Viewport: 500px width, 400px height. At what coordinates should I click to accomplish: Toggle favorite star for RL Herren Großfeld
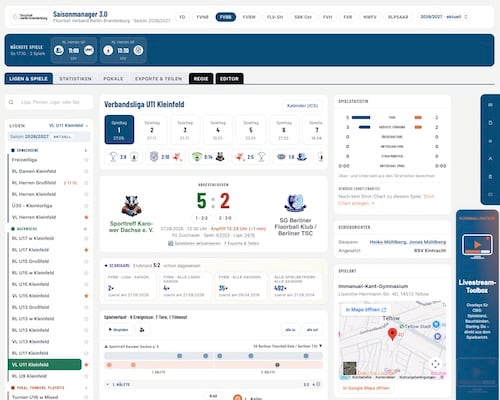pos(86,183)
